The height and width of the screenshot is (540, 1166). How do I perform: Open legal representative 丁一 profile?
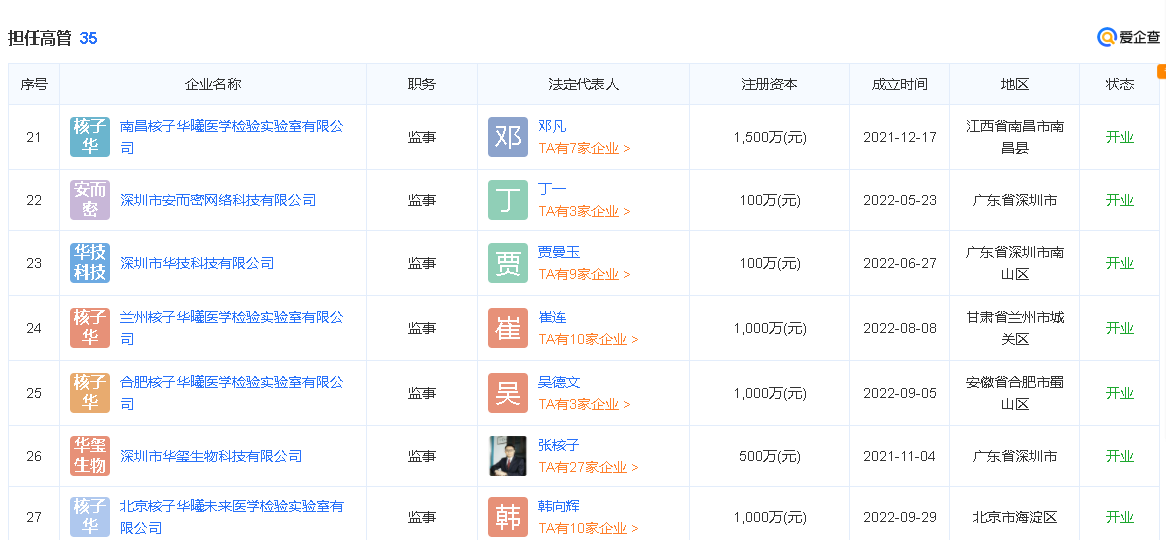[552, 190]
